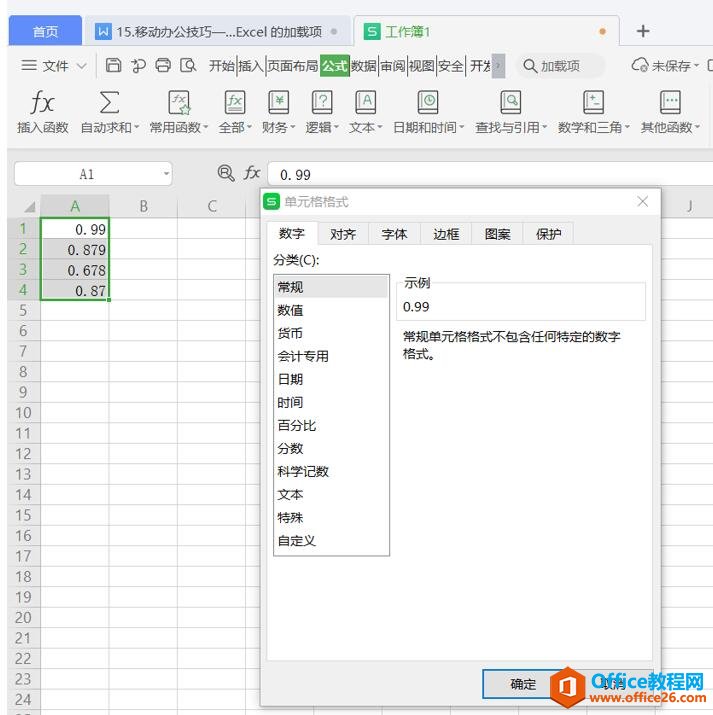Select 数值 in category list
The image size is (713, 715).
[331, 310]
